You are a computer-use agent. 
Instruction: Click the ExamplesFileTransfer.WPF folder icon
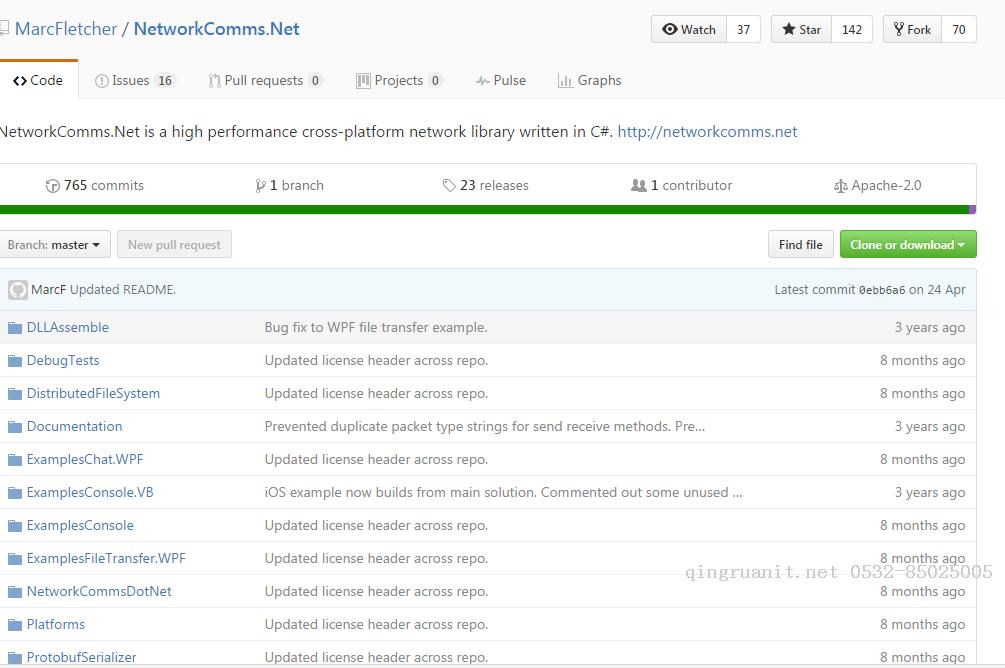pos(15,559)
